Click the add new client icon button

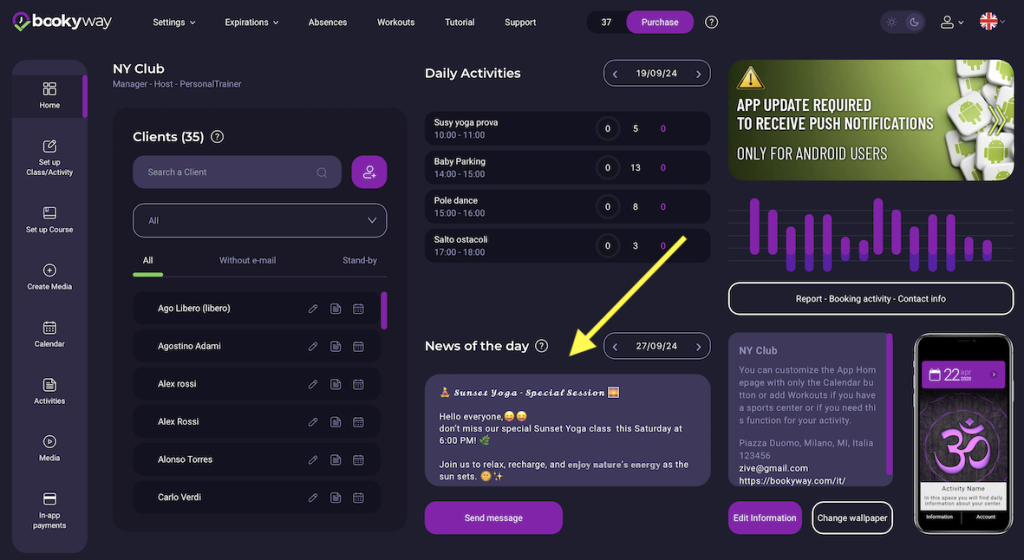(369, 172)
